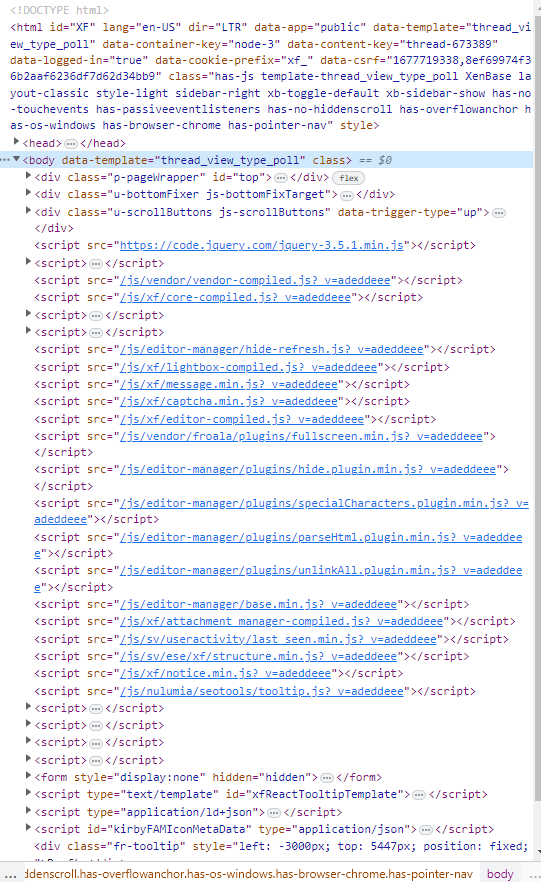Click the flex badge beside p-pageWrapper div
This screenshot has height=882, width=541.
click(348, 178)
